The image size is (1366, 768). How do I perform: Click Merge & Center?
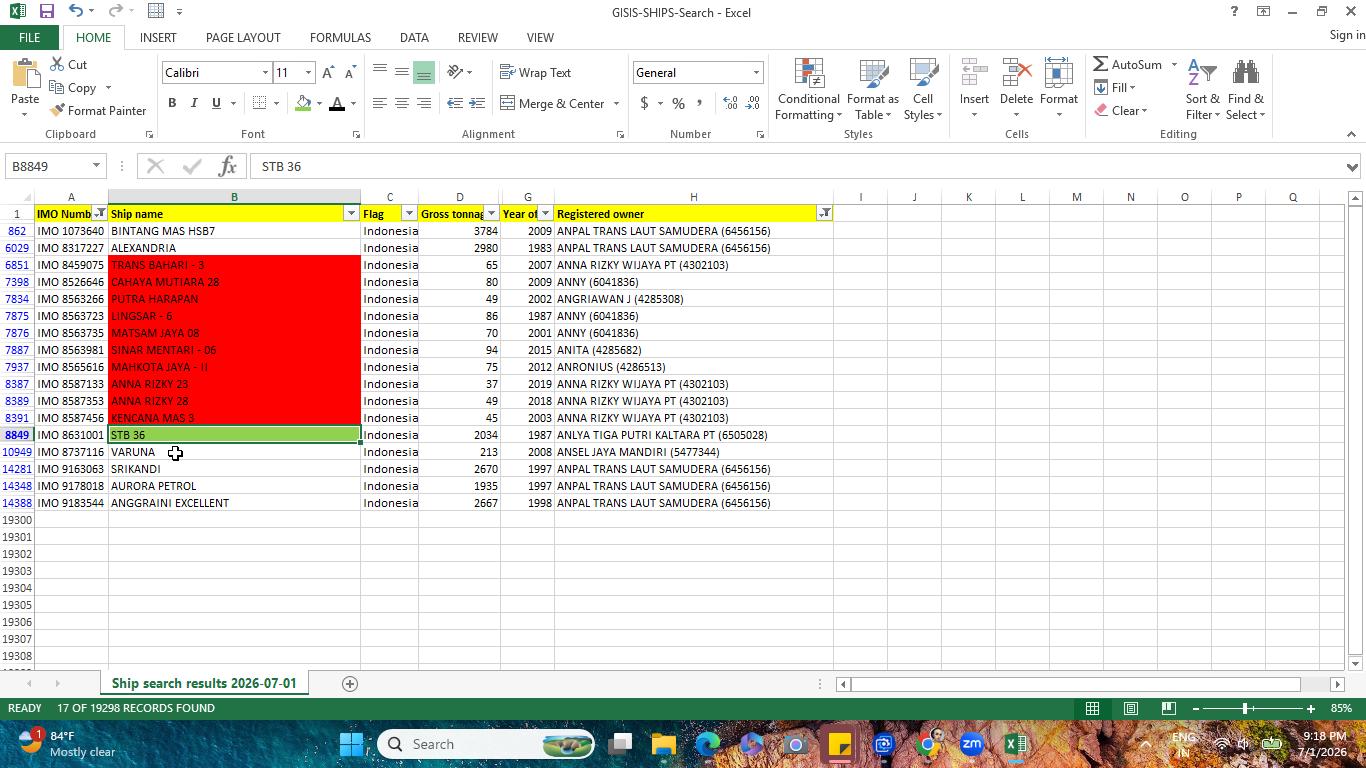click(x=552, y=103)
